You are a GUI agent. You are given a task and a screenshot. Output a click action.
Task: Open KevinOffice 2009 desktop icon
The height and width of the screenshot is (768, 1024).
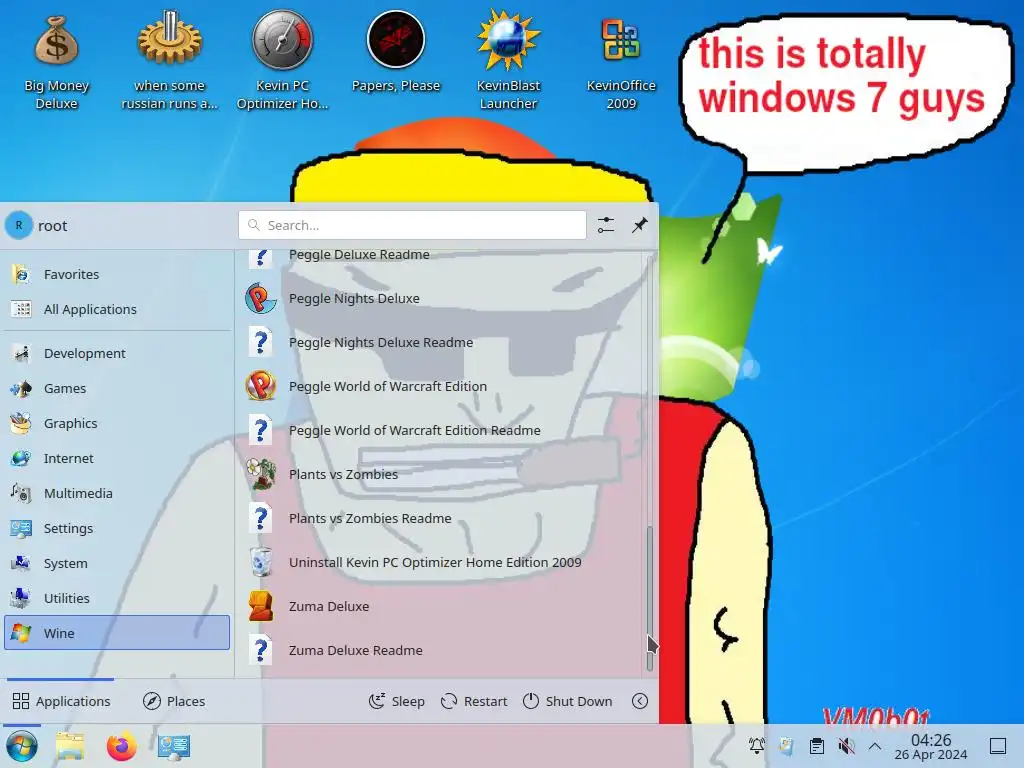point(620,61)
